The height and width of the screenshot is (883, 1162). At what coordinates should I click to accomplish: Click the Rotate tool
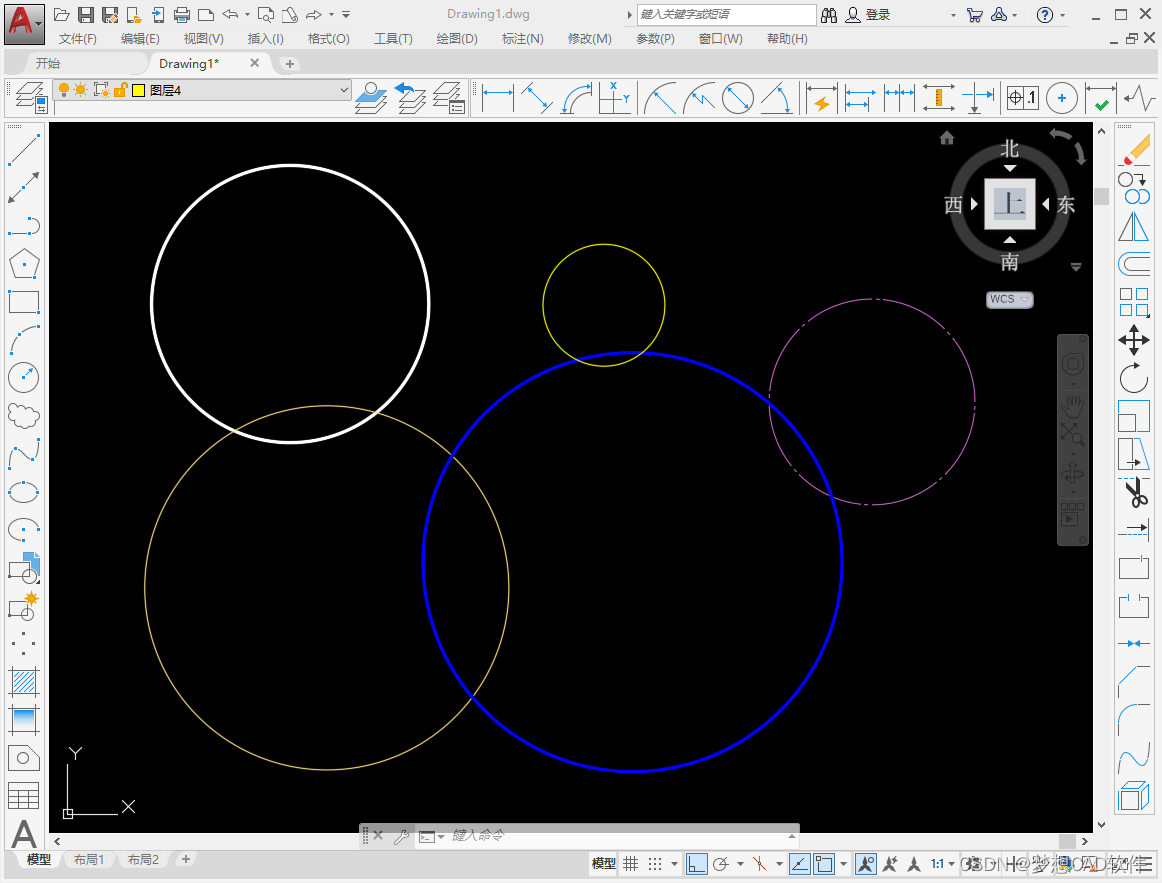(1134, 378)
